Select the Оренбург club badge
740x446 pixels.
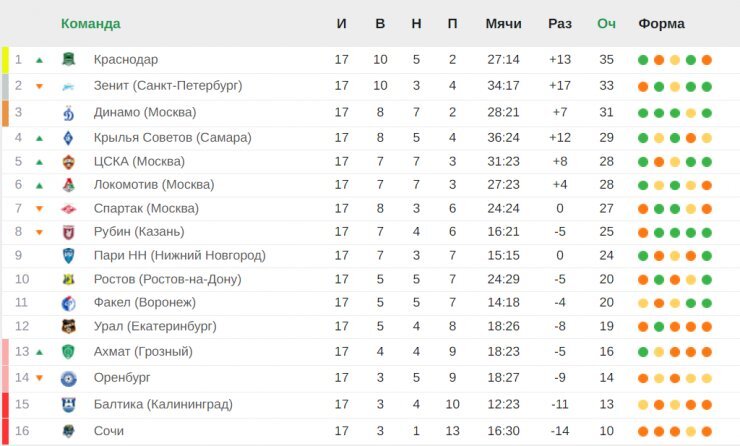pyautogui.click(x=69, y=379)
